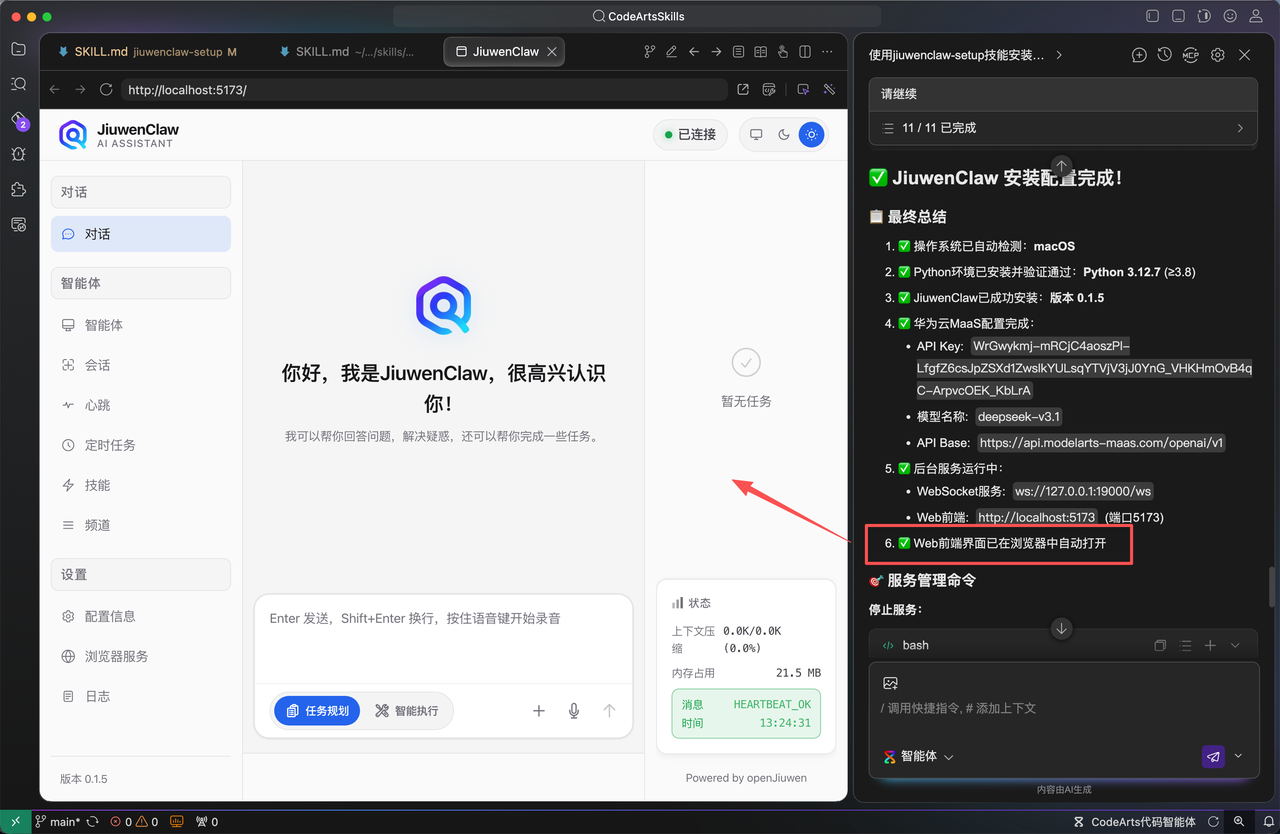Switch to dark theme moon toggle
Image resolution: width=1280 pixels, height=834 pixels.
point(784,134)
